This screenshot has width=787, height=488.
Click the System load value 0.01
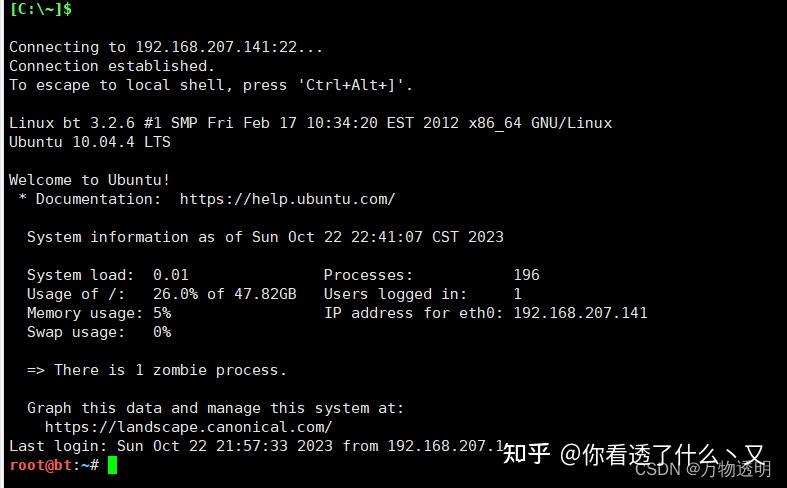pyautogui.click(x=171, y=275)
